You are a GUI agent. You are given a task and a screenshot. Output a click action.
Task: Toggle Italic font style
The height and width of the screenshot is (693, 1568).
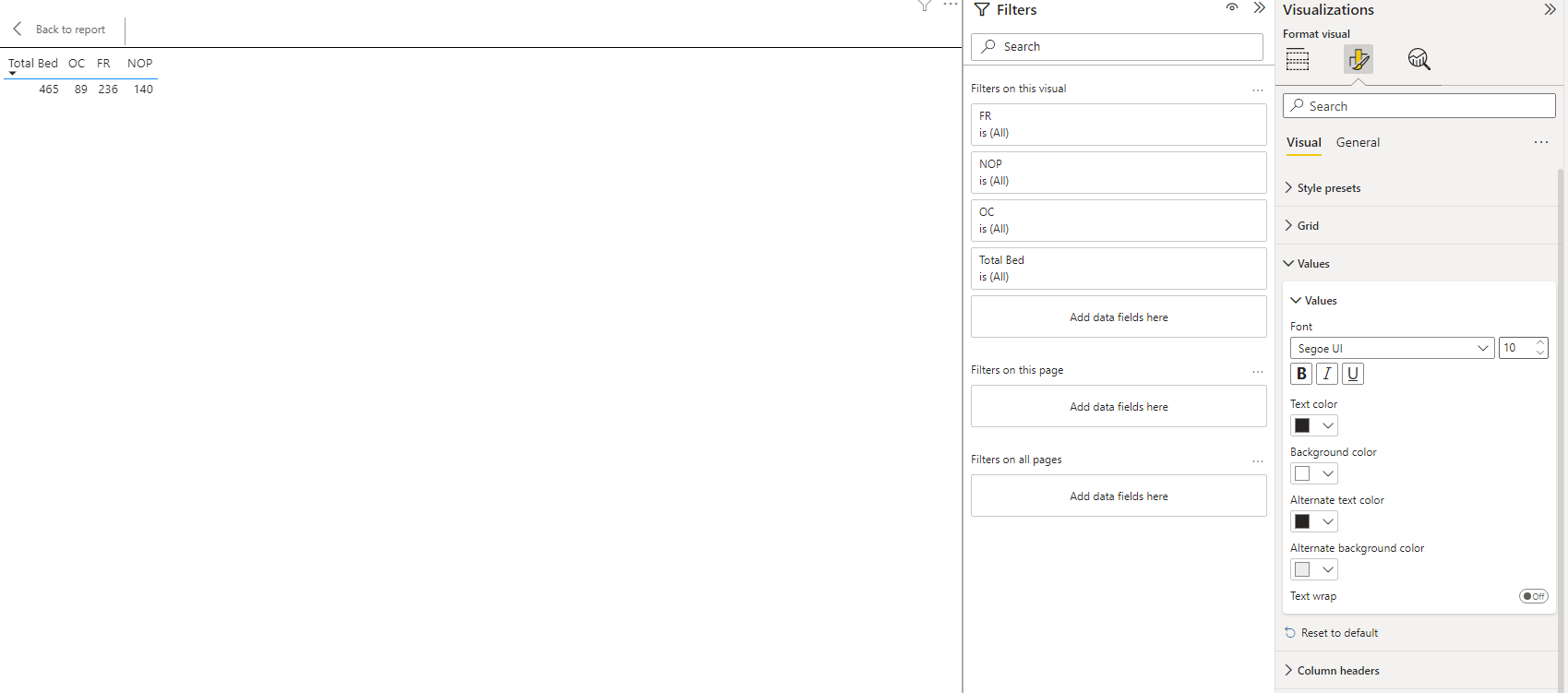click(1327, 374)
